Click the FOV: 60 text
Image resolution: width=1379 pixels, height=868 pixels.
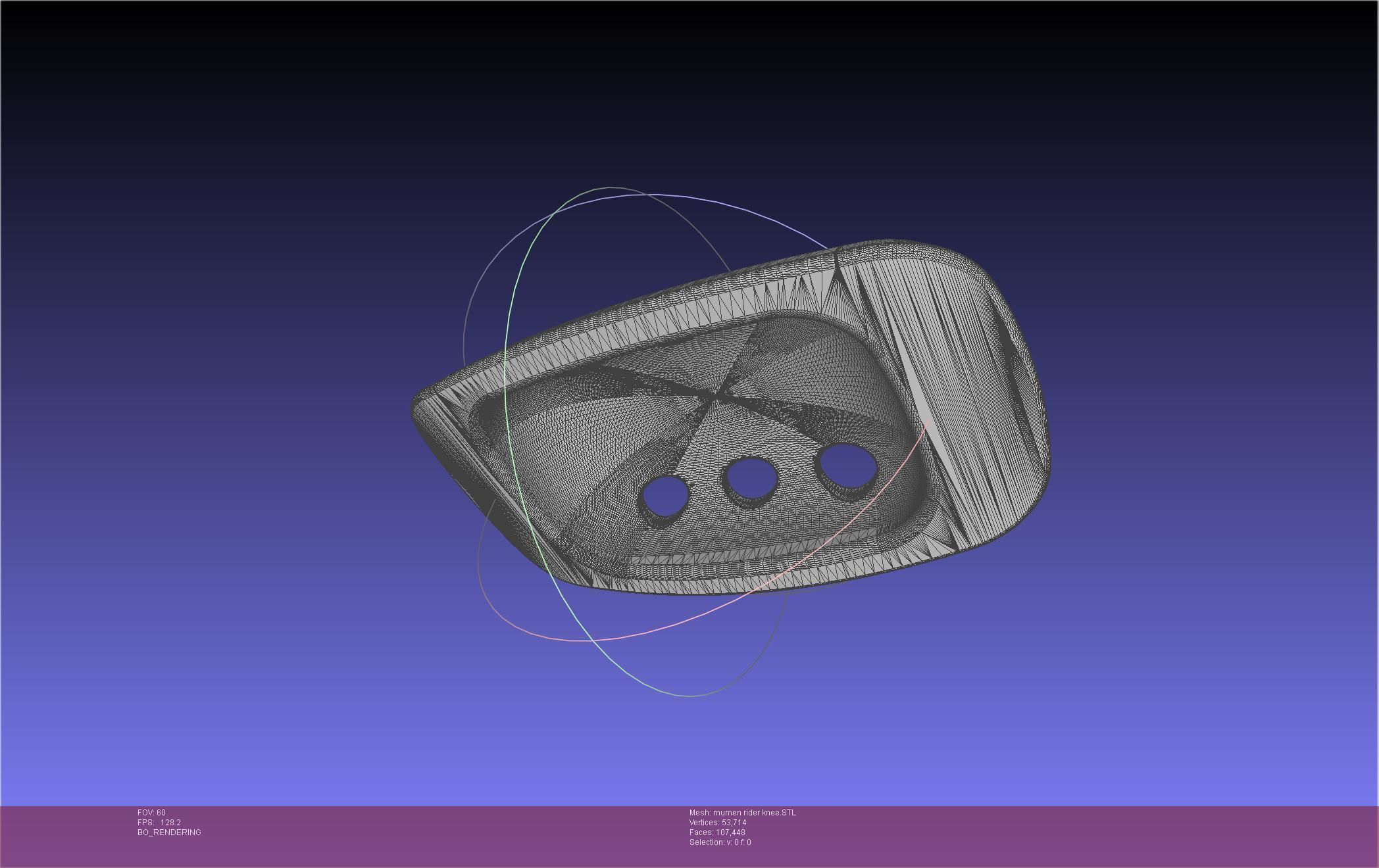point(151,813)
